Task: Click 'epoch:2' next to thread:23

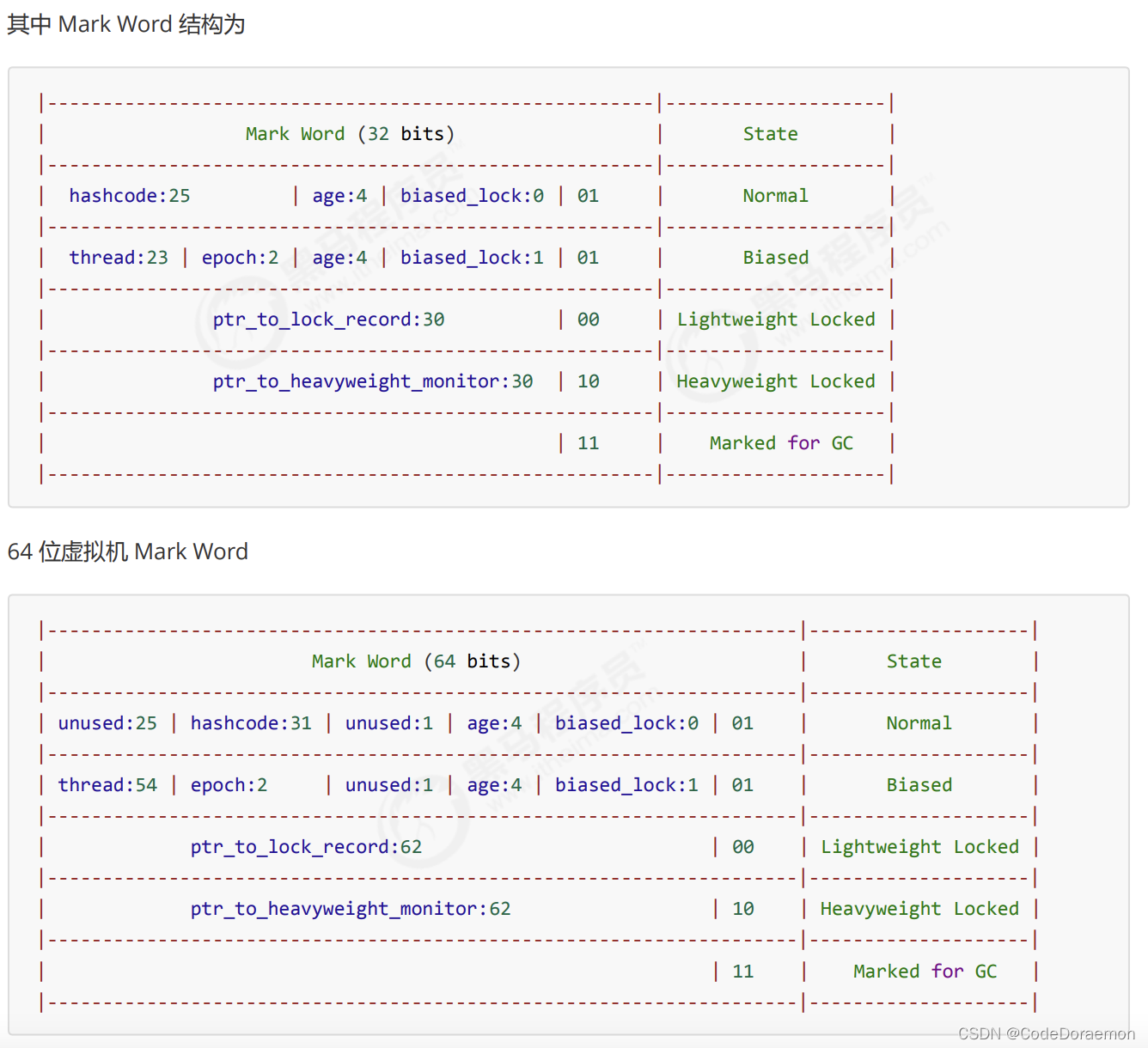Action: tap(240, 258)
